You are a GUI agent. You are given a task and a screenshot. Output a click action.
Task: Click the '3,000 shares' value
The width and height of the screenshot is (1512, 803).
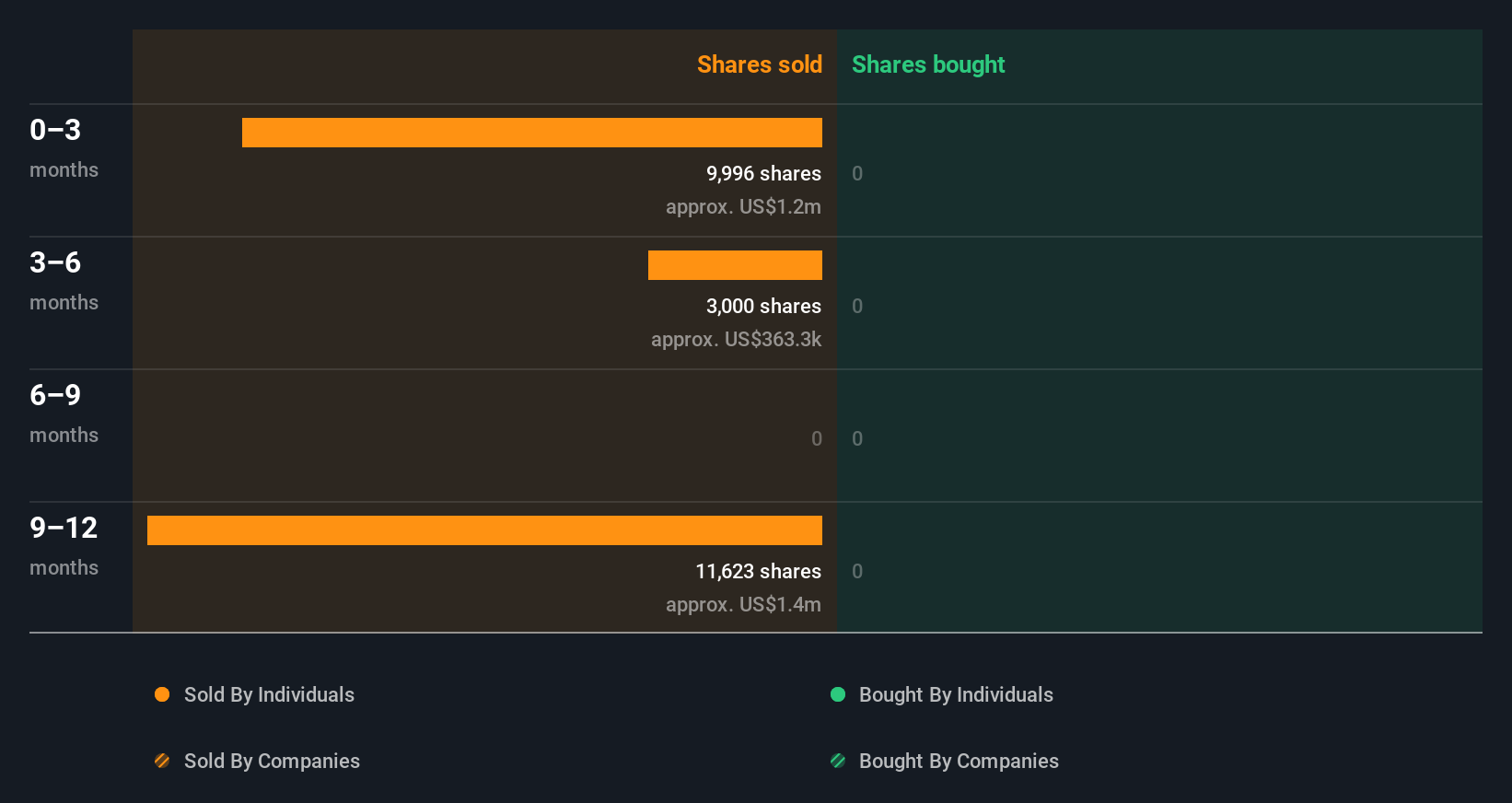tap(763, 306)
